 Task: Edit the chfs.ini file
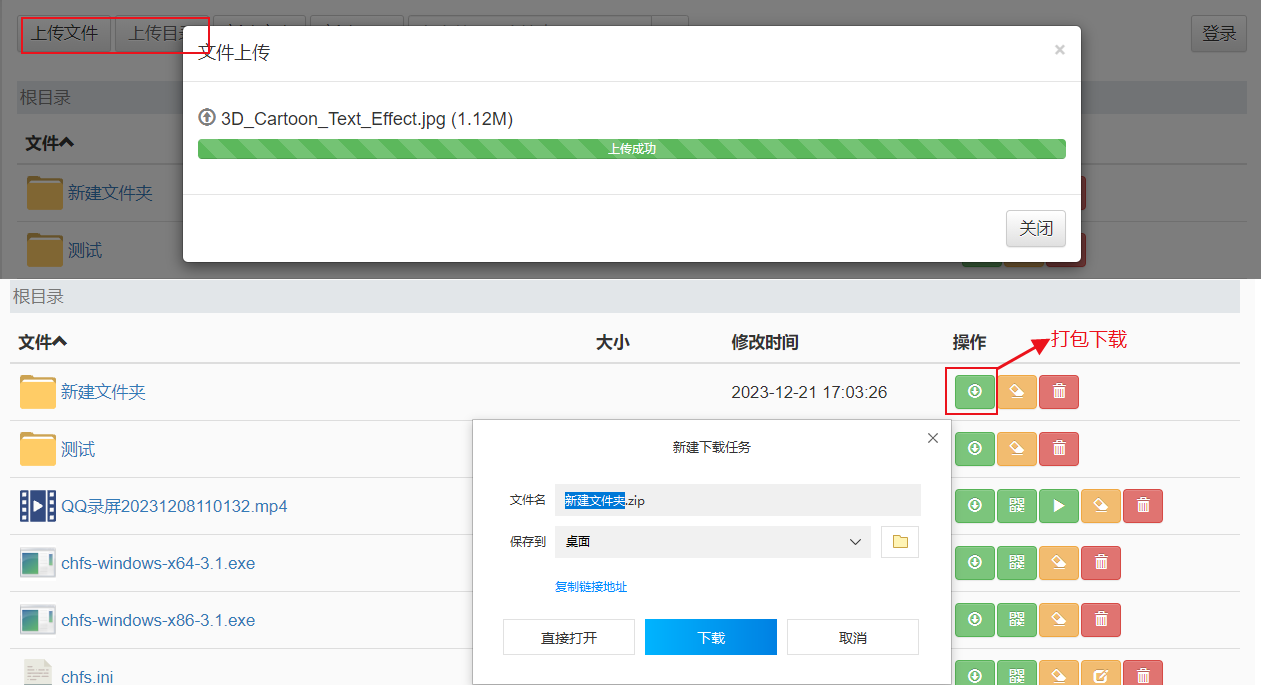(x=1101, y=675)
